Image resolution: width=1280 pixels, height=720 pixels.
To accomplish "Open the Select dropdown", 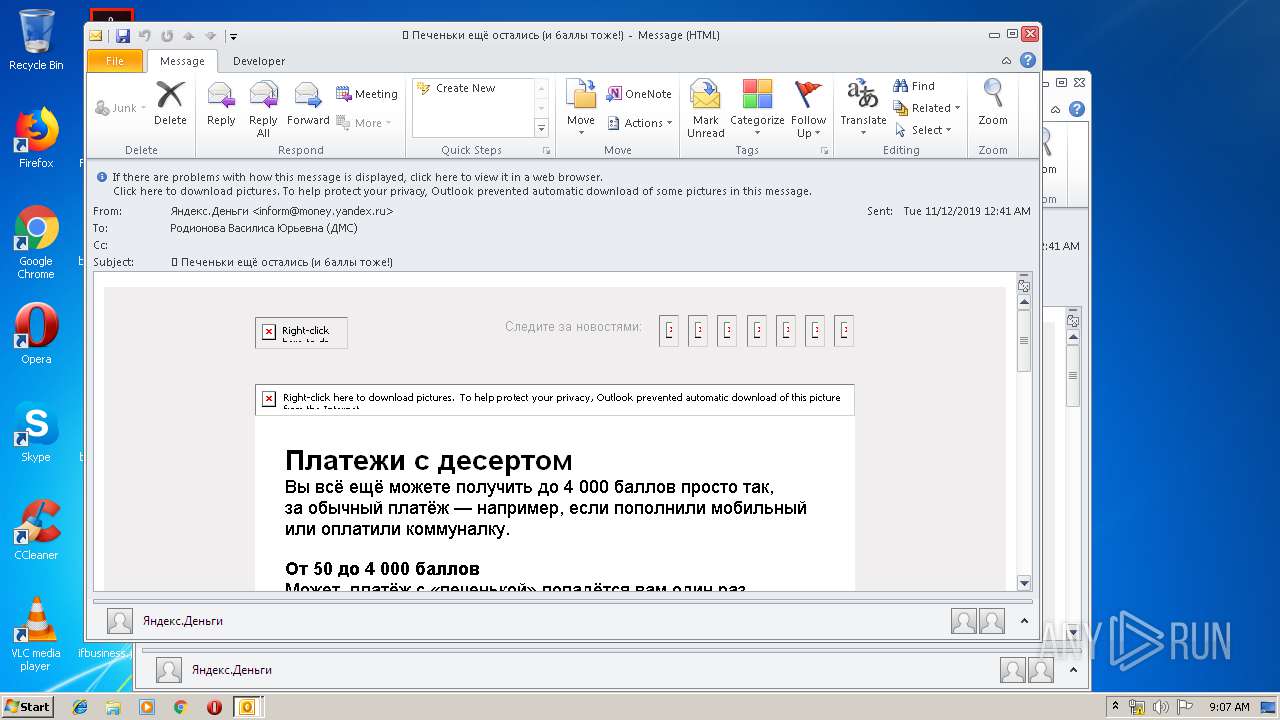I will pos(924,130).
